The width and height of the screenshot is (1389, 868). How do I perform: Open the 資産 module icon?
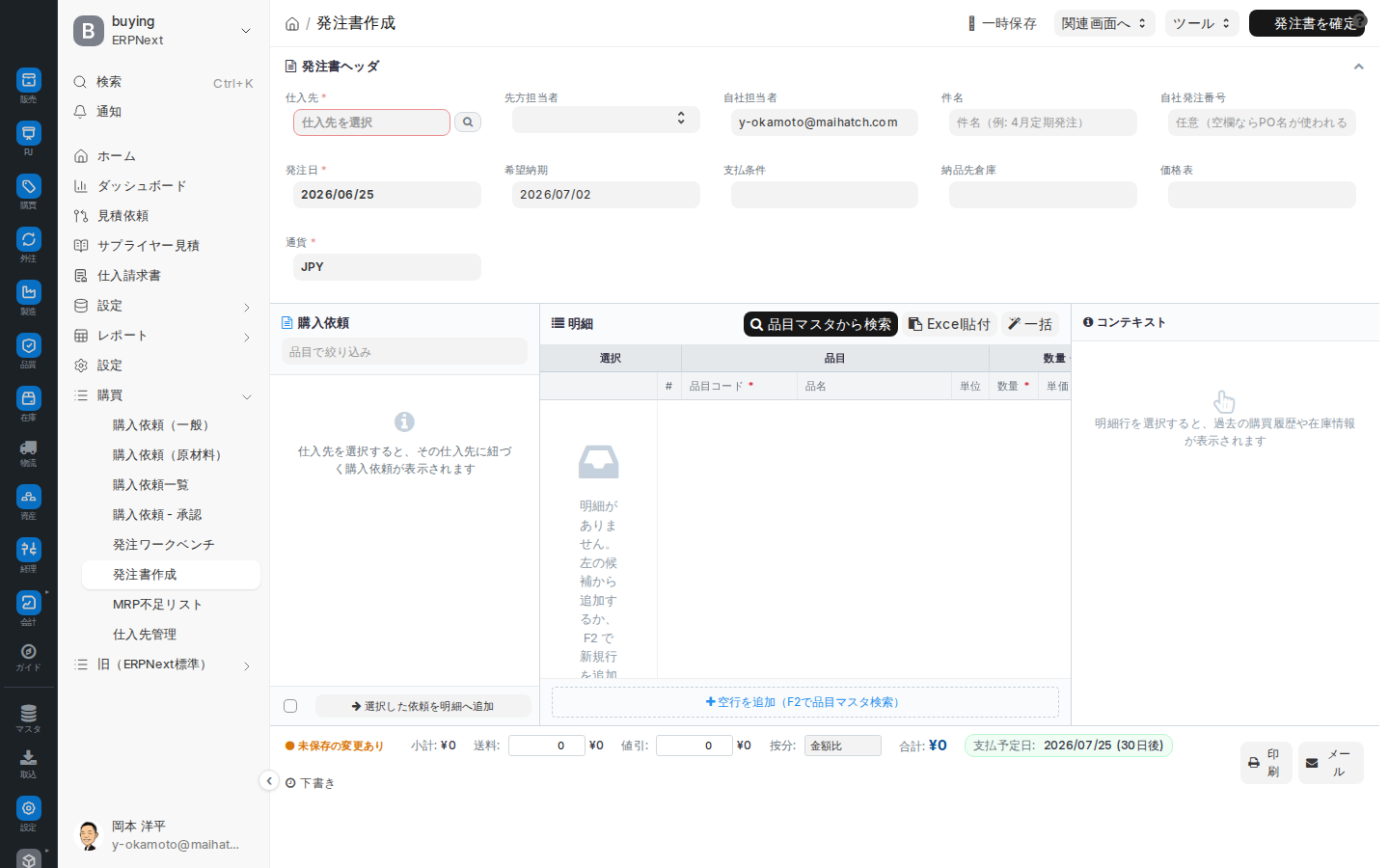29,497
